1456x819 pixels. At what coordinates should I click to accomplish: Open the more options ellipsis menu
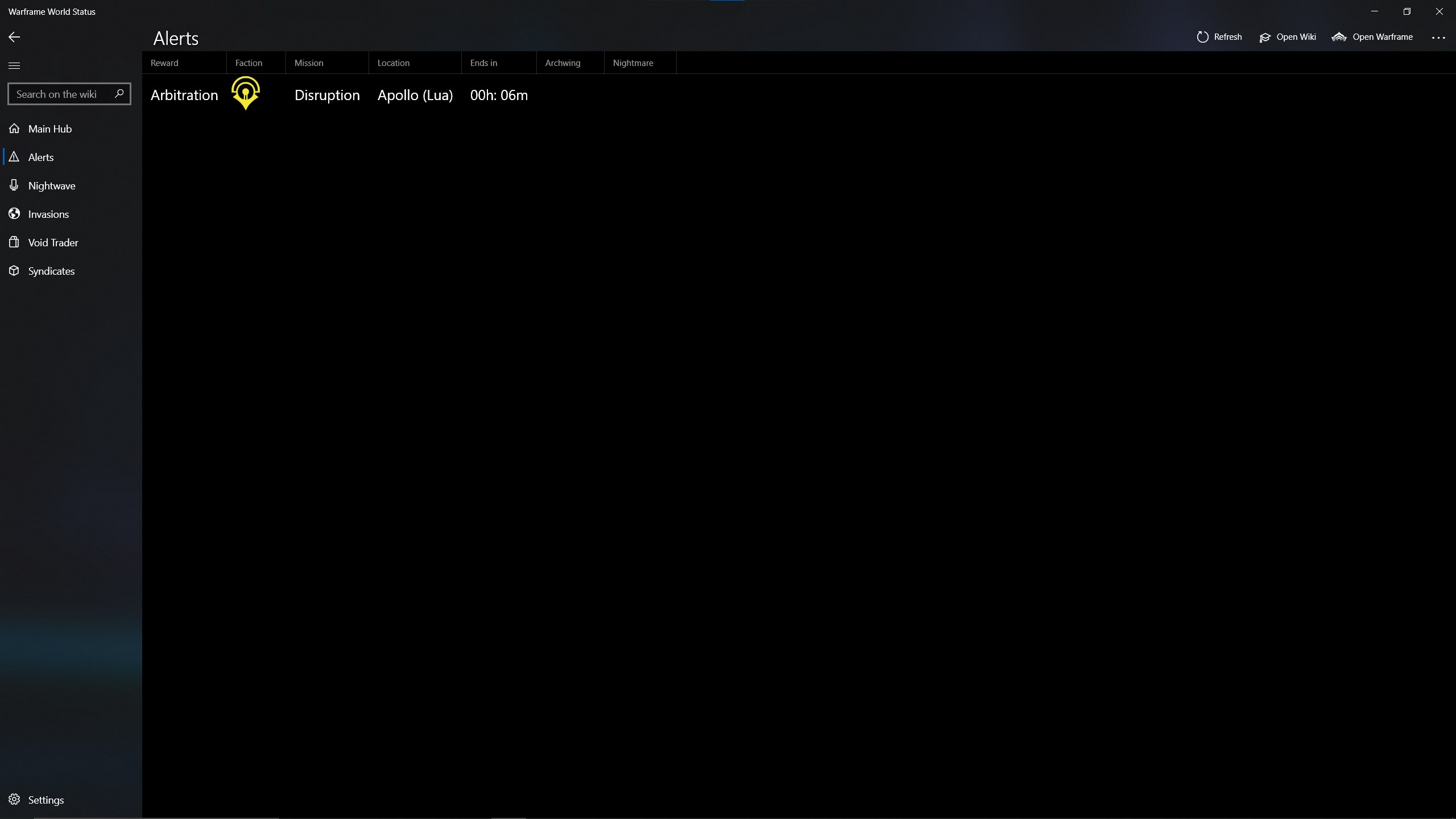click(1438, 36)
